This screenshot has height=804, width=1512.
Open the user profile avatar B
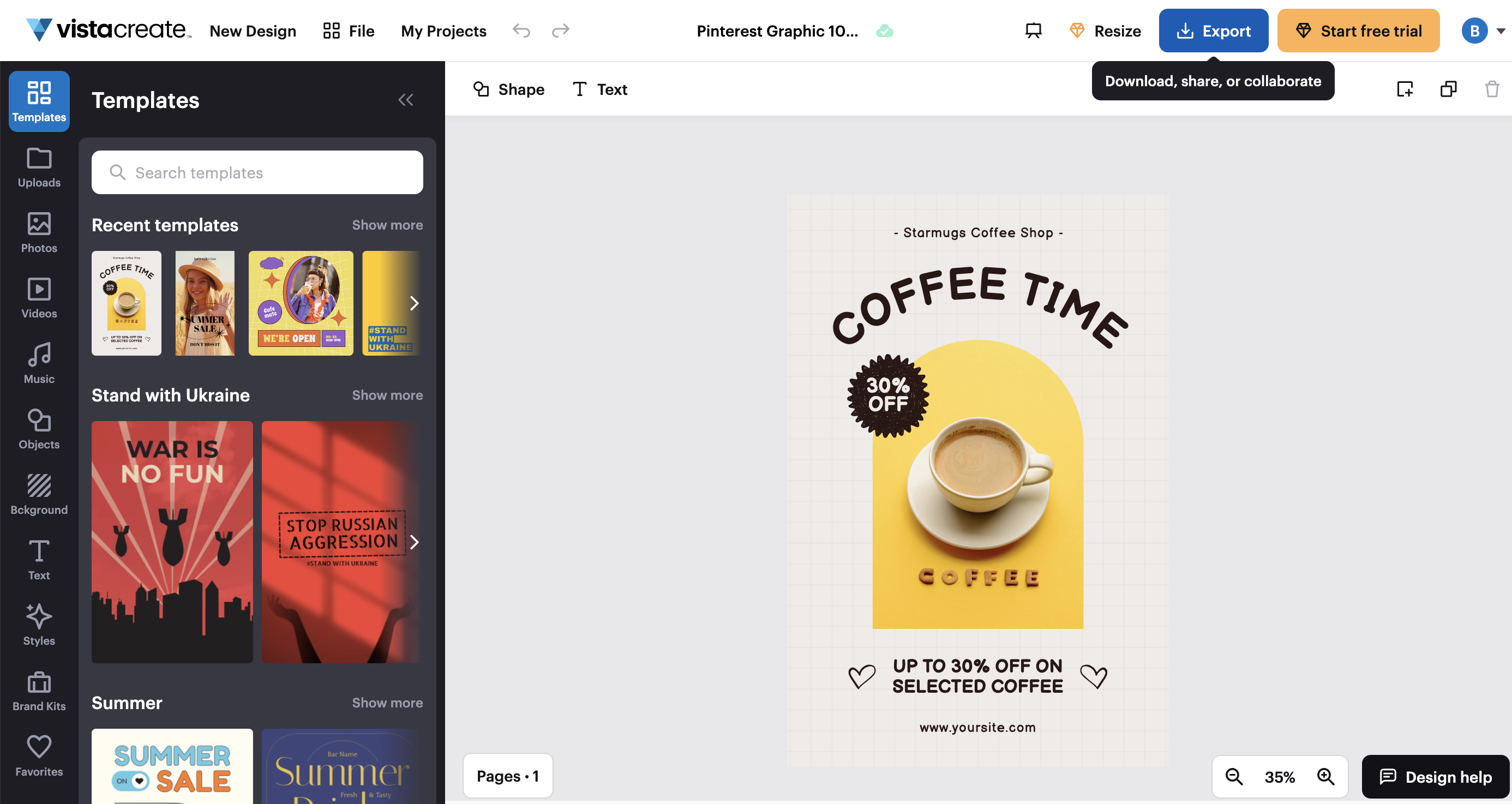[1474, 31]
